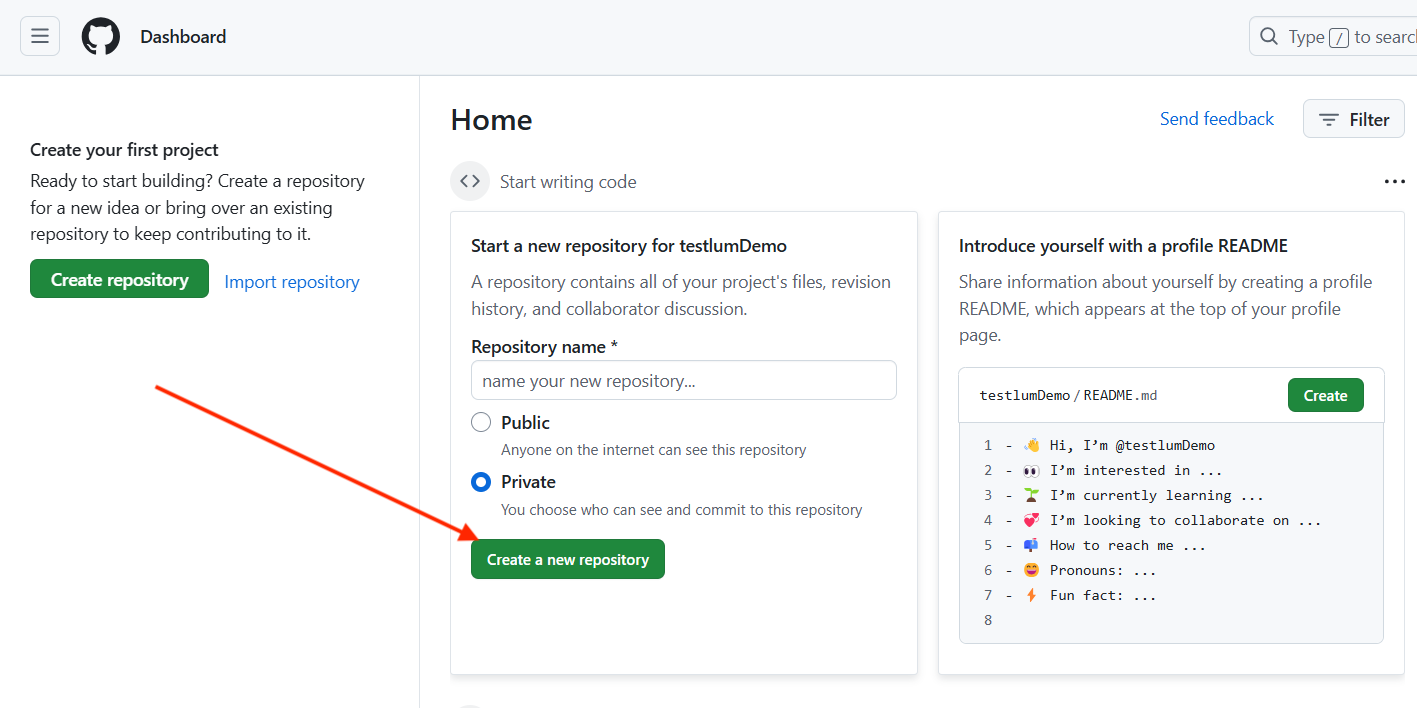
Task: Select the Public radio button
Action: click(x=481, y=422)
